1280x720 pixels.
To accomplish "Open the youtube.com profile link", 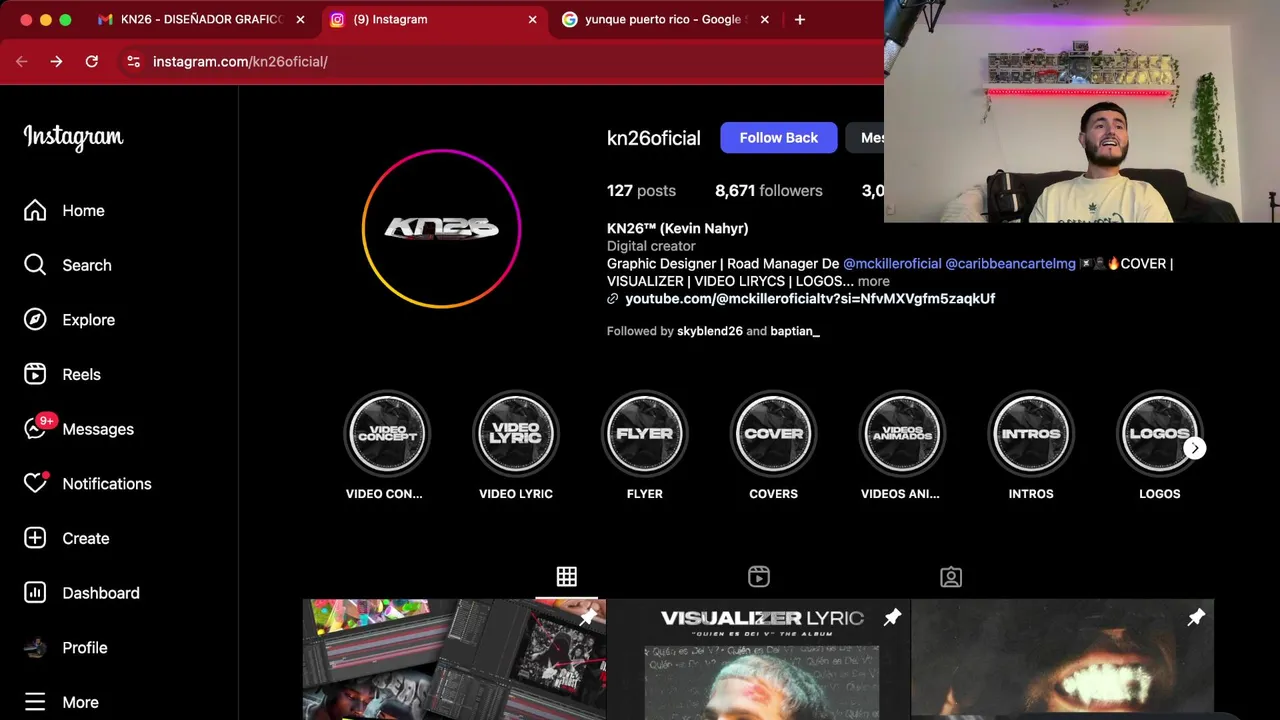I will 810,299.
